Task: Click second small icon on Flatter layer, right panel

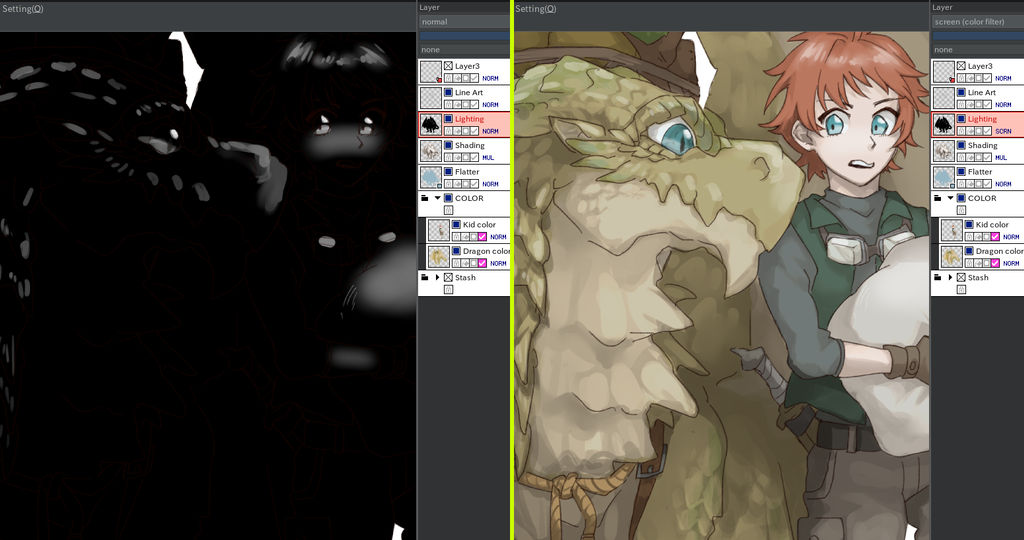Action: pyautogui.click(x=970, y=184)
